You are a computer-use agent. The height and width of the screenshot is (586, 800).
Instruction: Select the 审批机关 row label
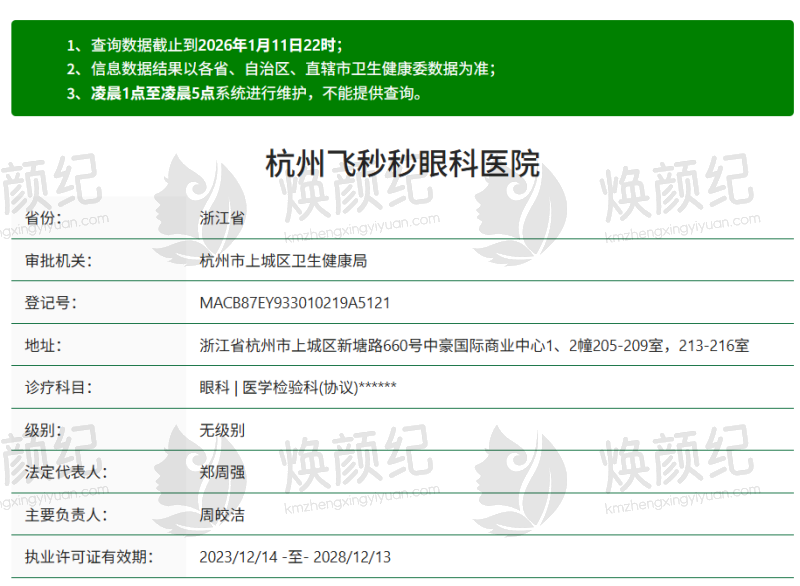click(x=58, y=260)
